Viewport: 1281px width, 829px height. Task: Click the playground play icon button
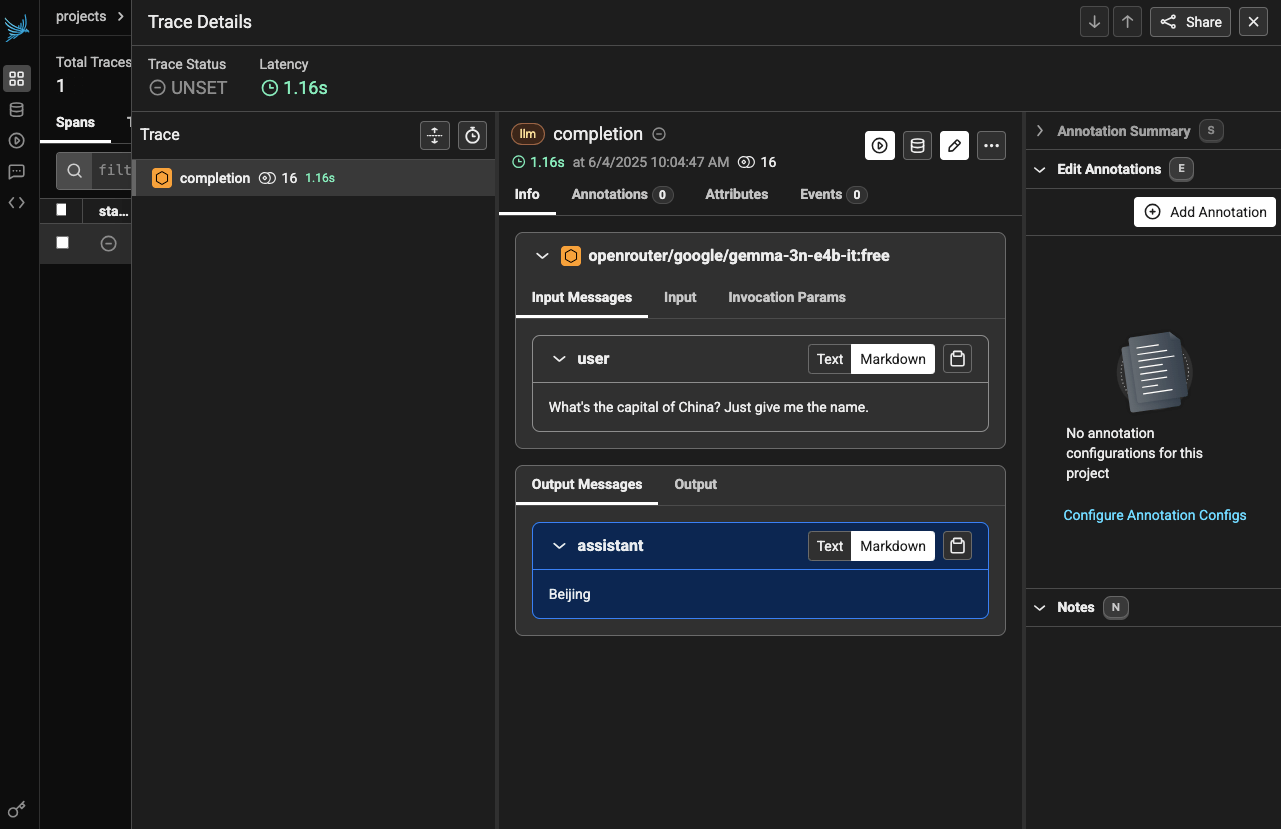879,145
